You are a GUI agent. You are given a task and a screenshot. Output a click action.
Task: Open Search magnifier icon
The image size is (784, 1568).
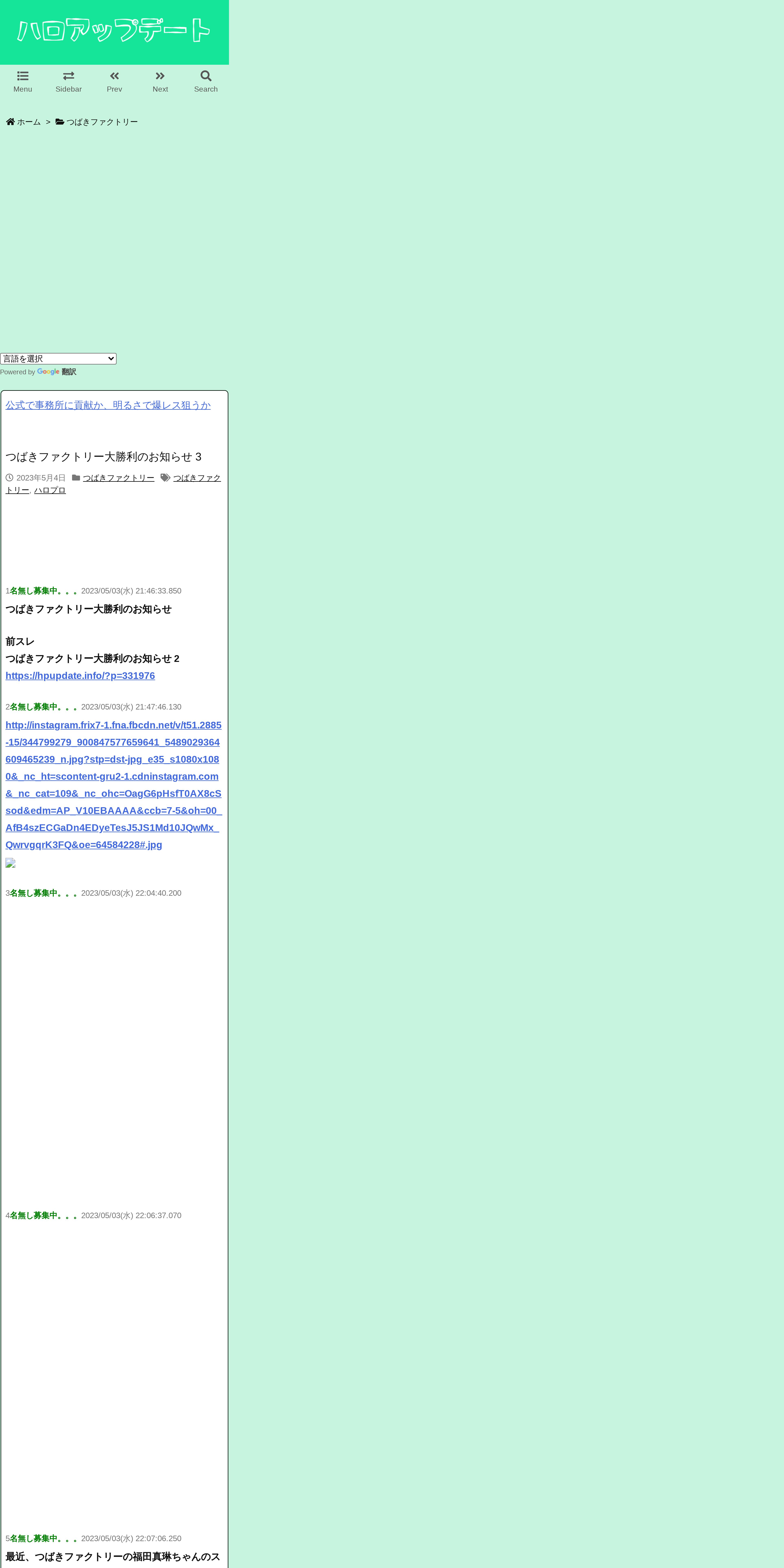pyautogui.click(x=206, y=76)
